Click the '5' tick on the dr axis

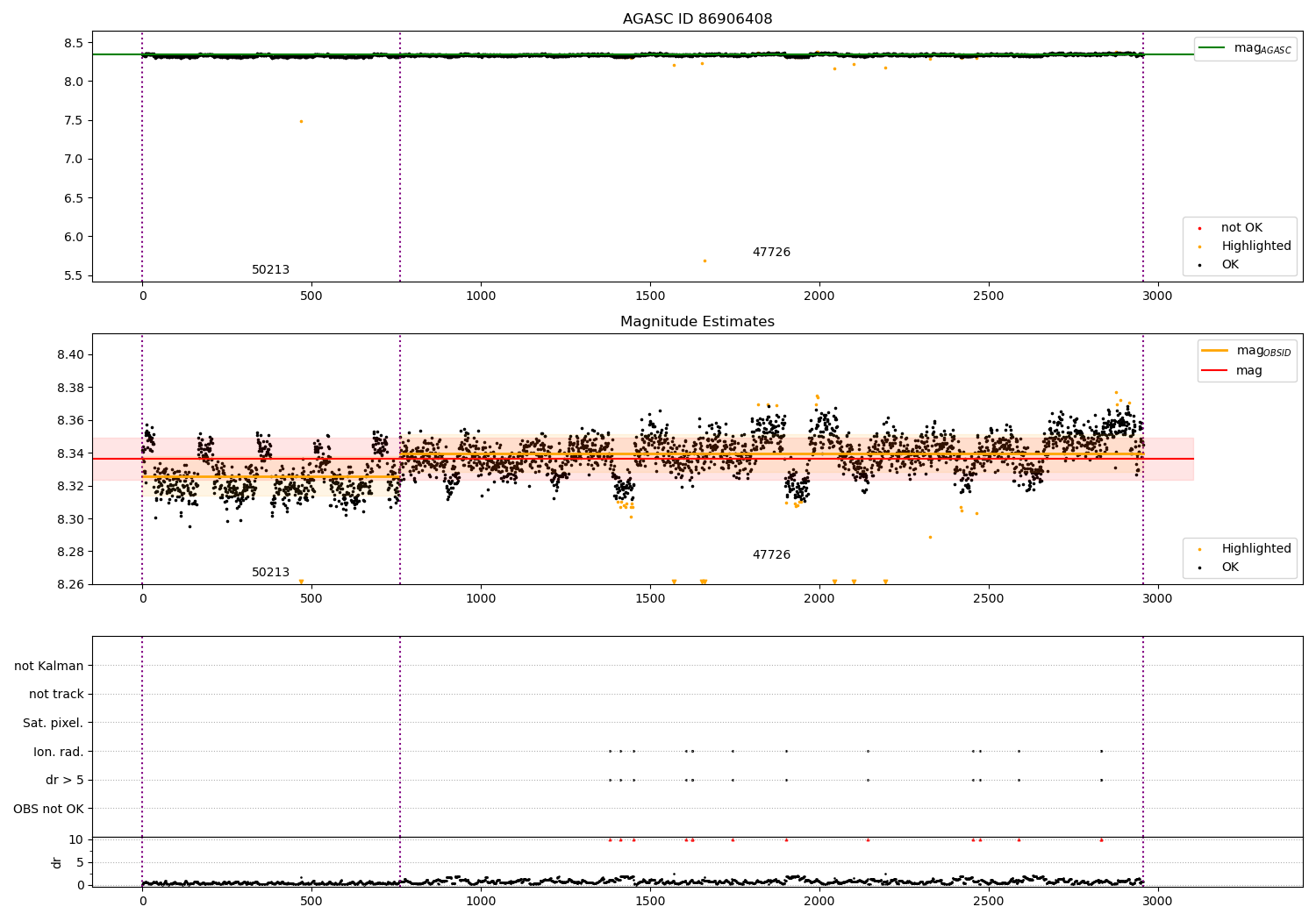tap(81, 863)
